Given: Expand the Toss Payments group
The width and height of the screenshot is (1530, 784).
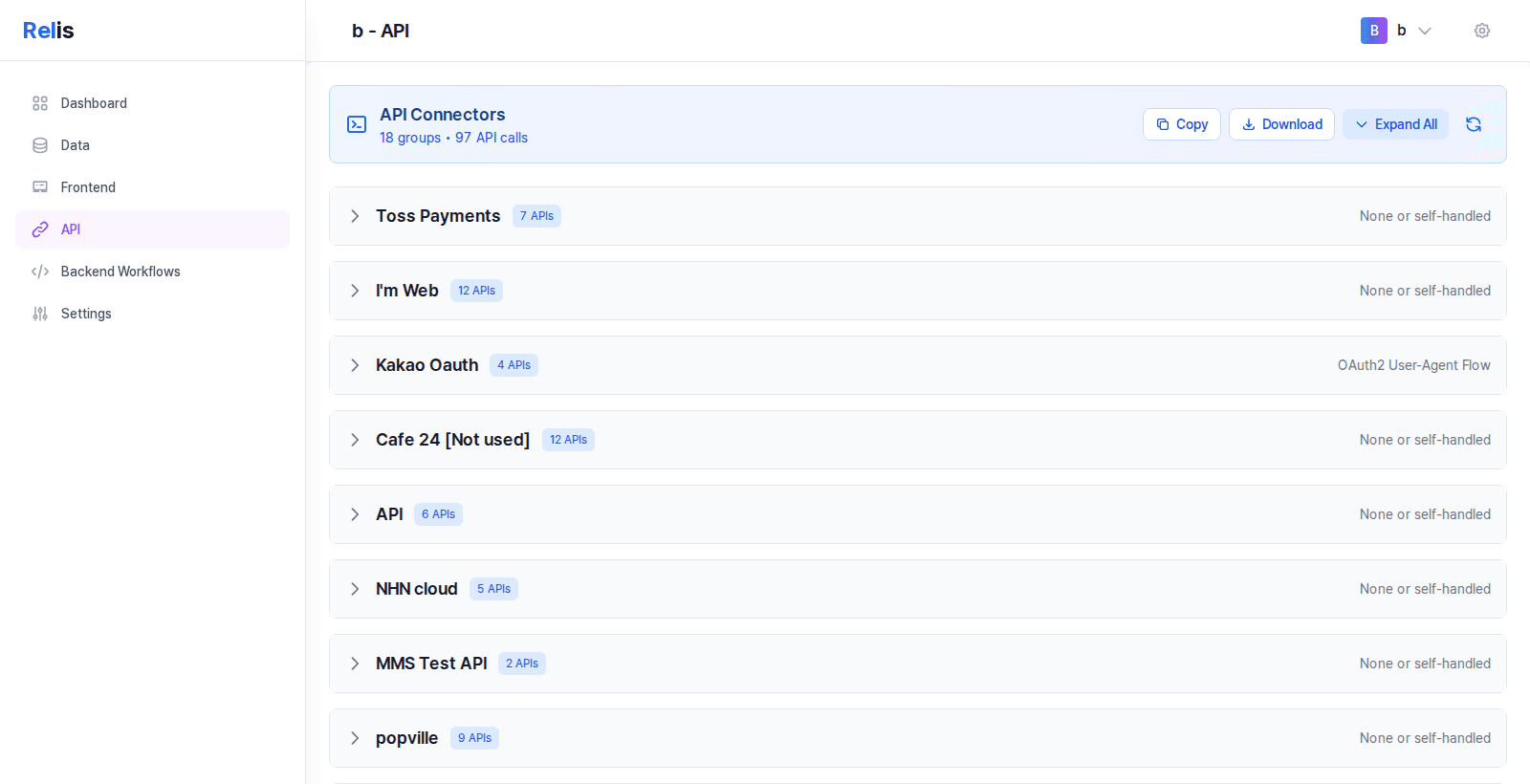Looking at the screenshot, I should coord(355,216).
